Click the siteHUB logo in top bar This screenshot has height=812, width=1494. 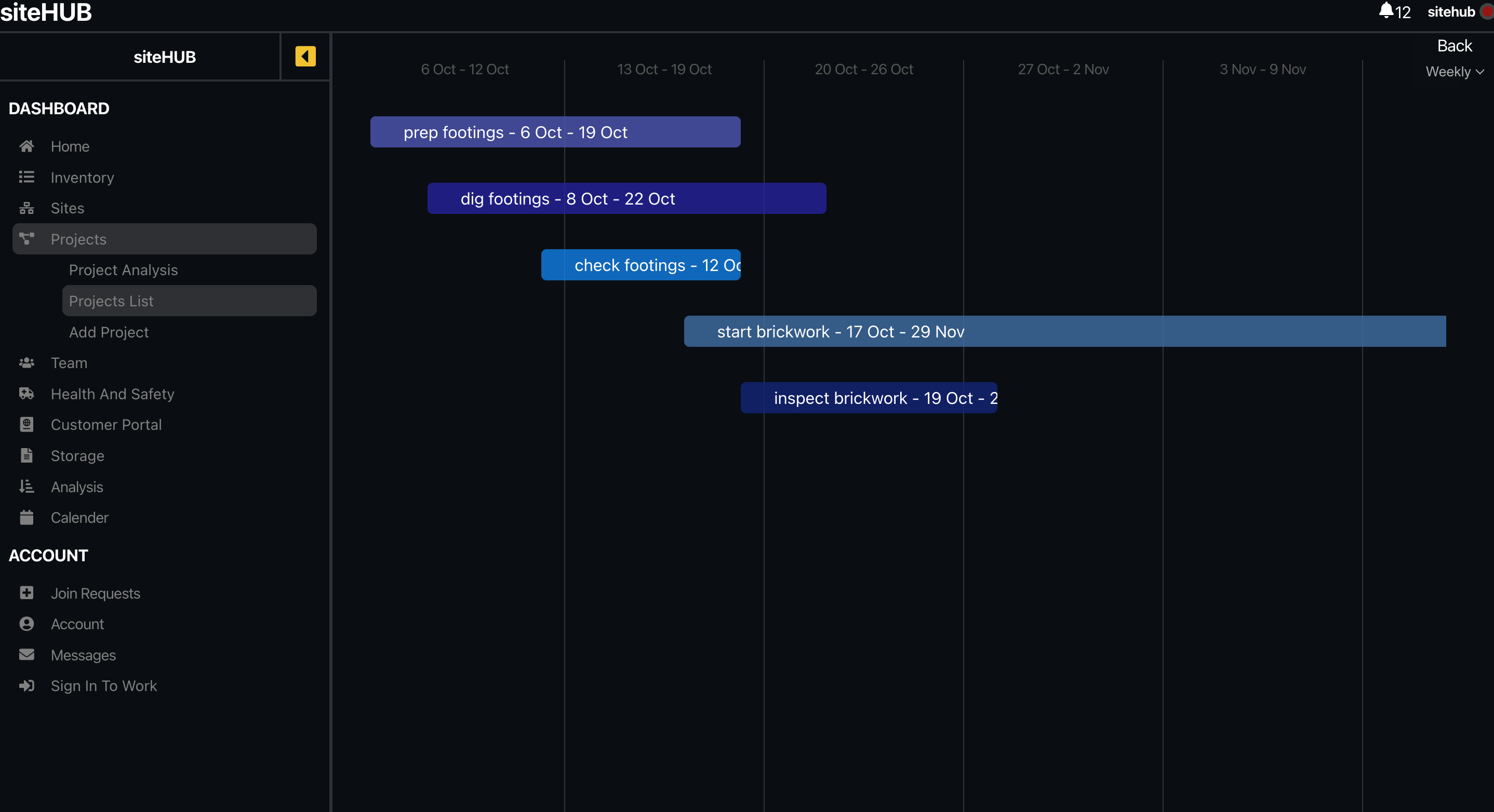click(x=46, y=12)
